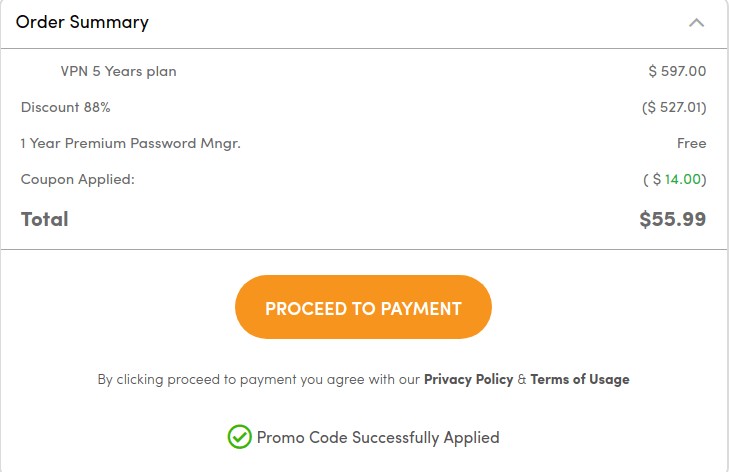Click the dollar sign before coupon amount

[656, 179]
